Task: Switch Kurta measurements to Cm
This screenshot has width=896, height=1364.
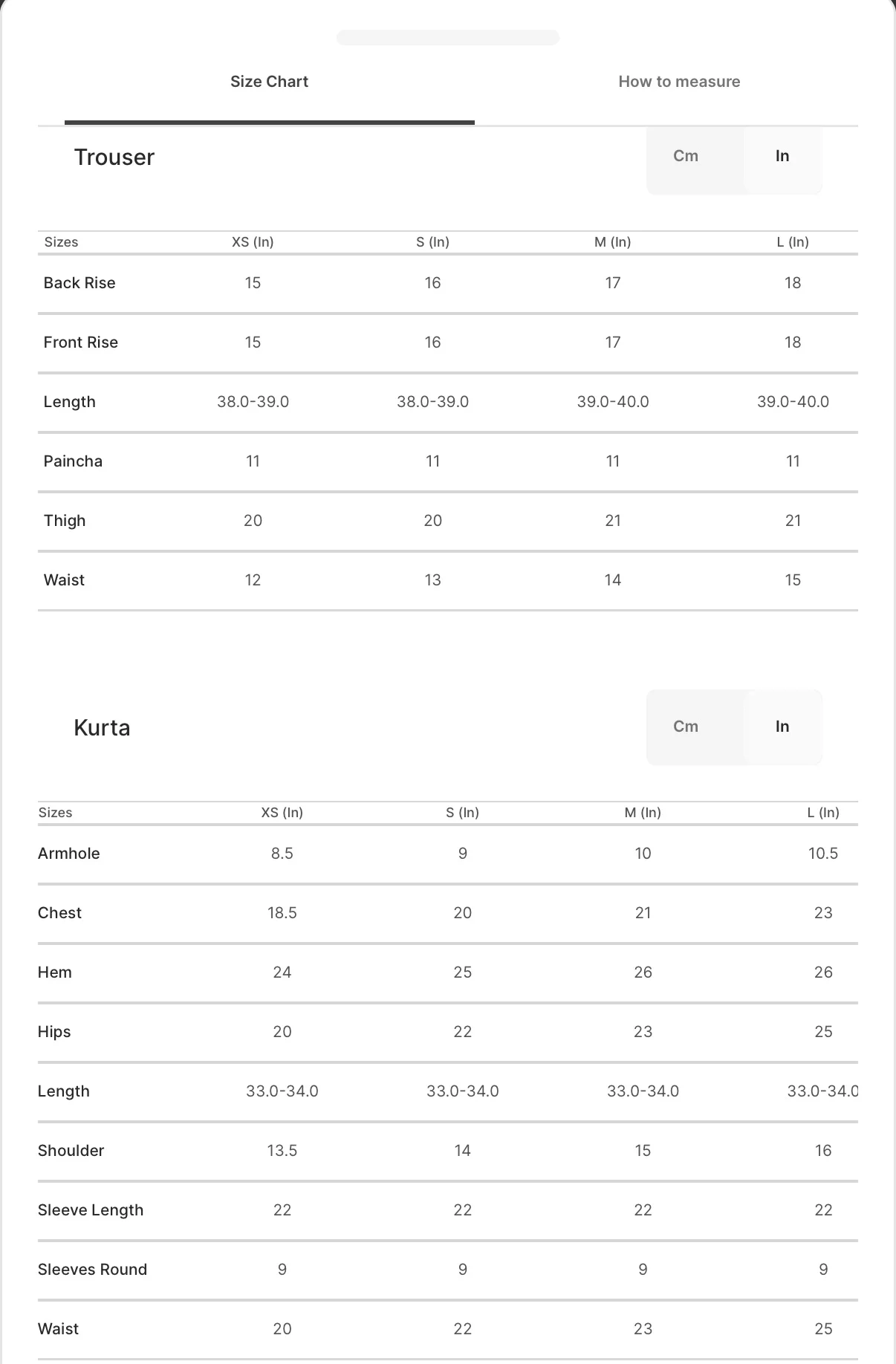Action: click(686, 727)
